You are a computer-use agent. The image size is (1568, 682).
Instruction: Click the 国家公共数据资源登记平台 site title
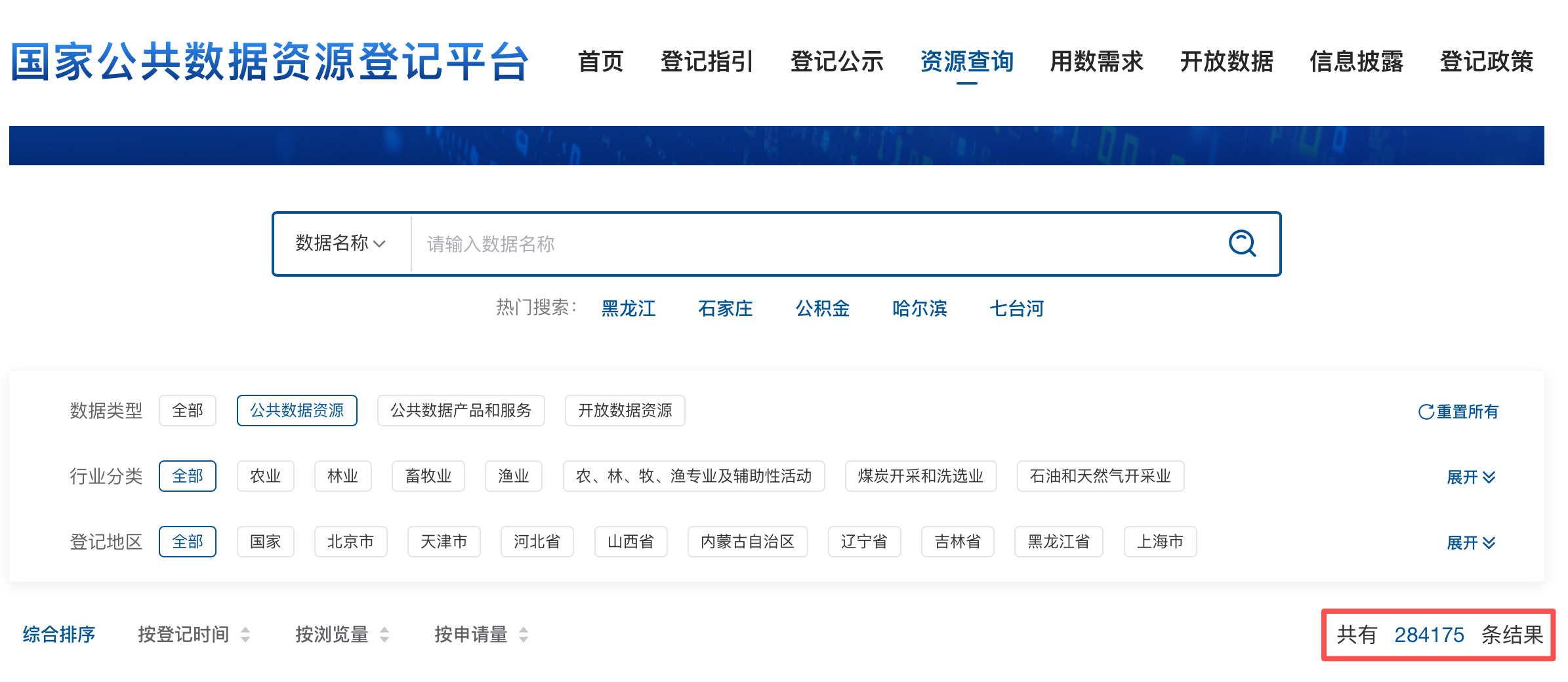pos(270,62)
